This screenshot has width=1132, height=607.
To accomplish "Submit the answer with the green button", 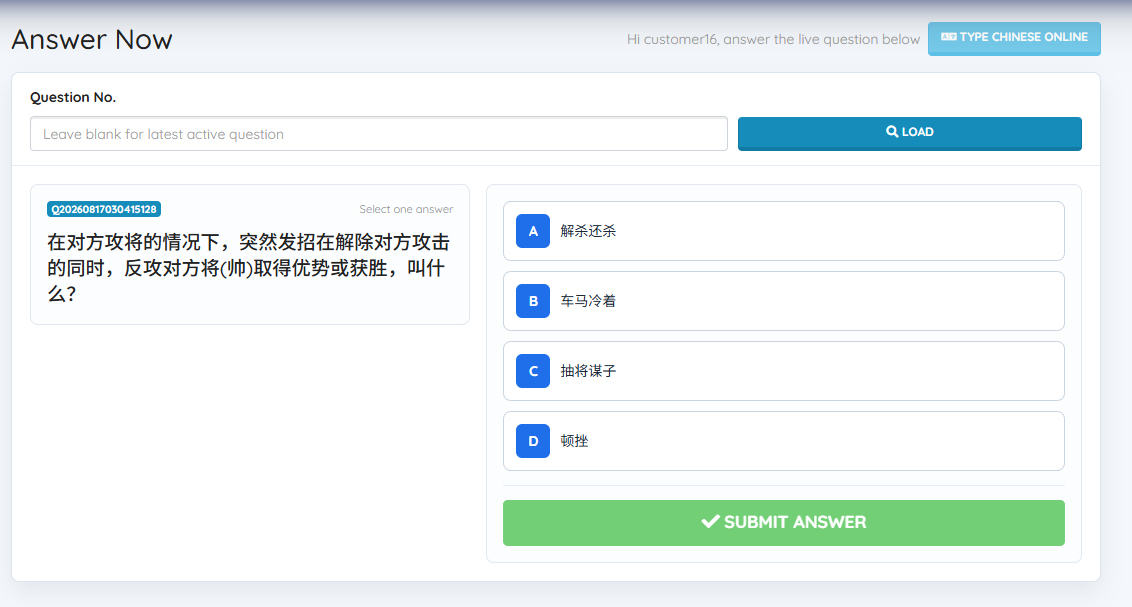I will click(x=783, y=523).
